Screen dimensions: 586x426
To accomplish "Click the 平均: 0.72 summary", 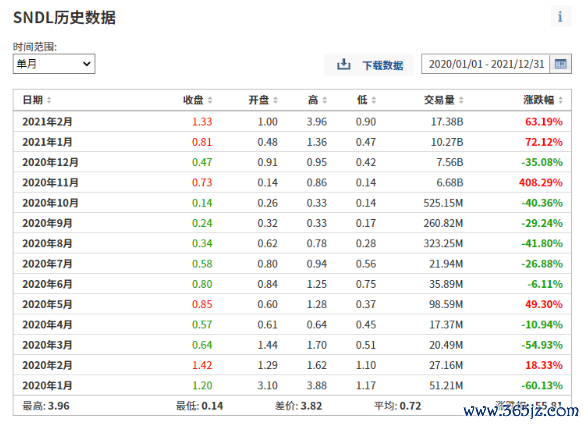I will 398,406.
